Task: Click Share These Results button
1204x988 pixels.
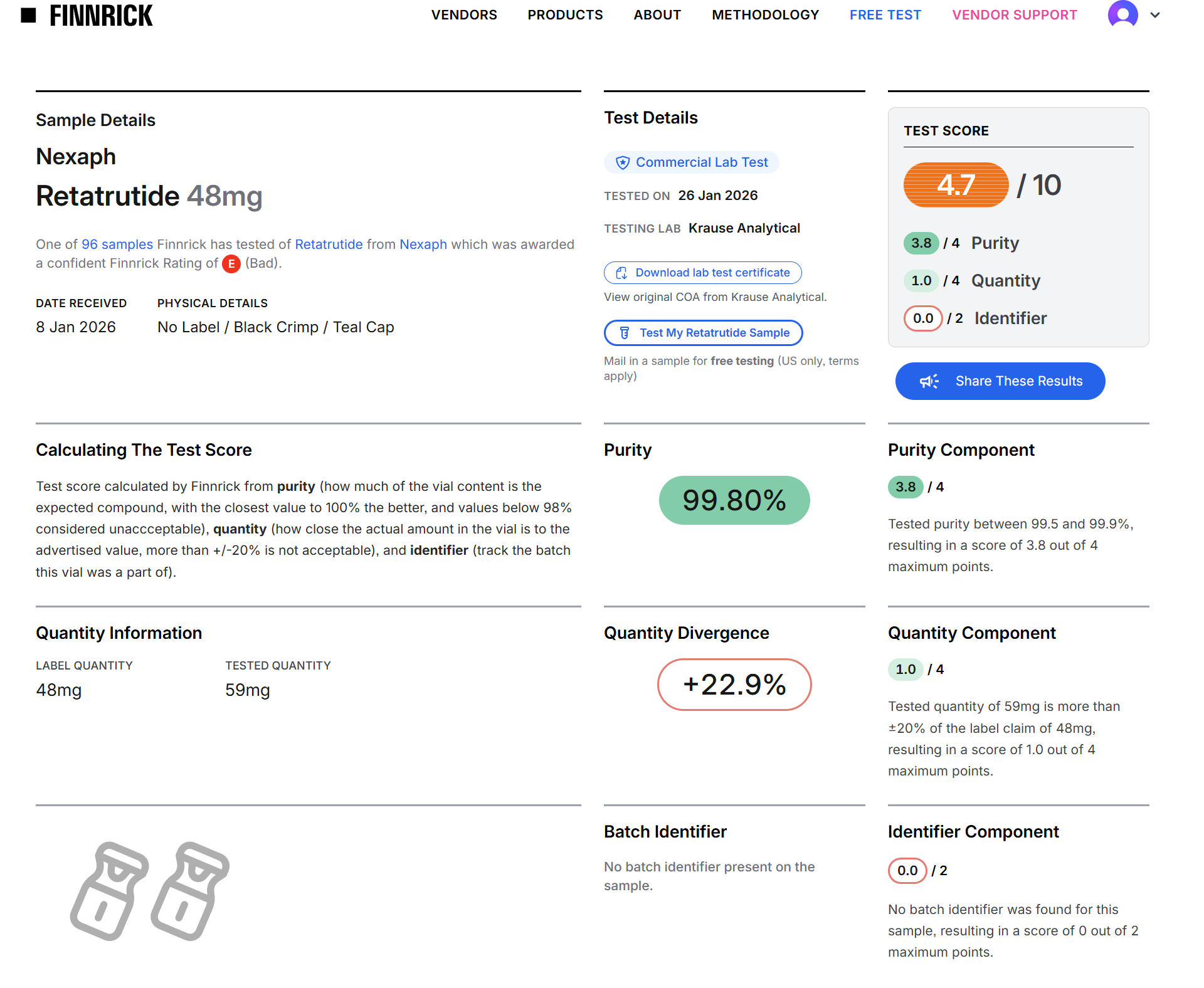Action: pyautogui.click(x=1000, y=381)
